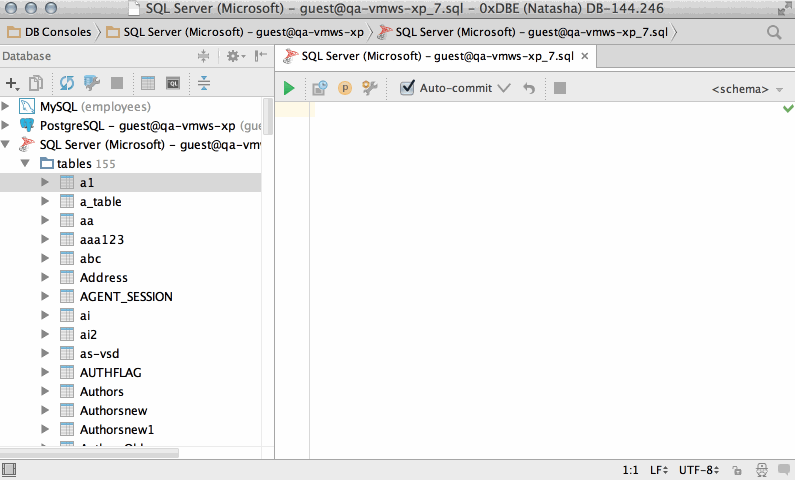Hide the Database panel with the pin arrow icon
Viewport: 795px width, 480px height.
pos(261,56)
